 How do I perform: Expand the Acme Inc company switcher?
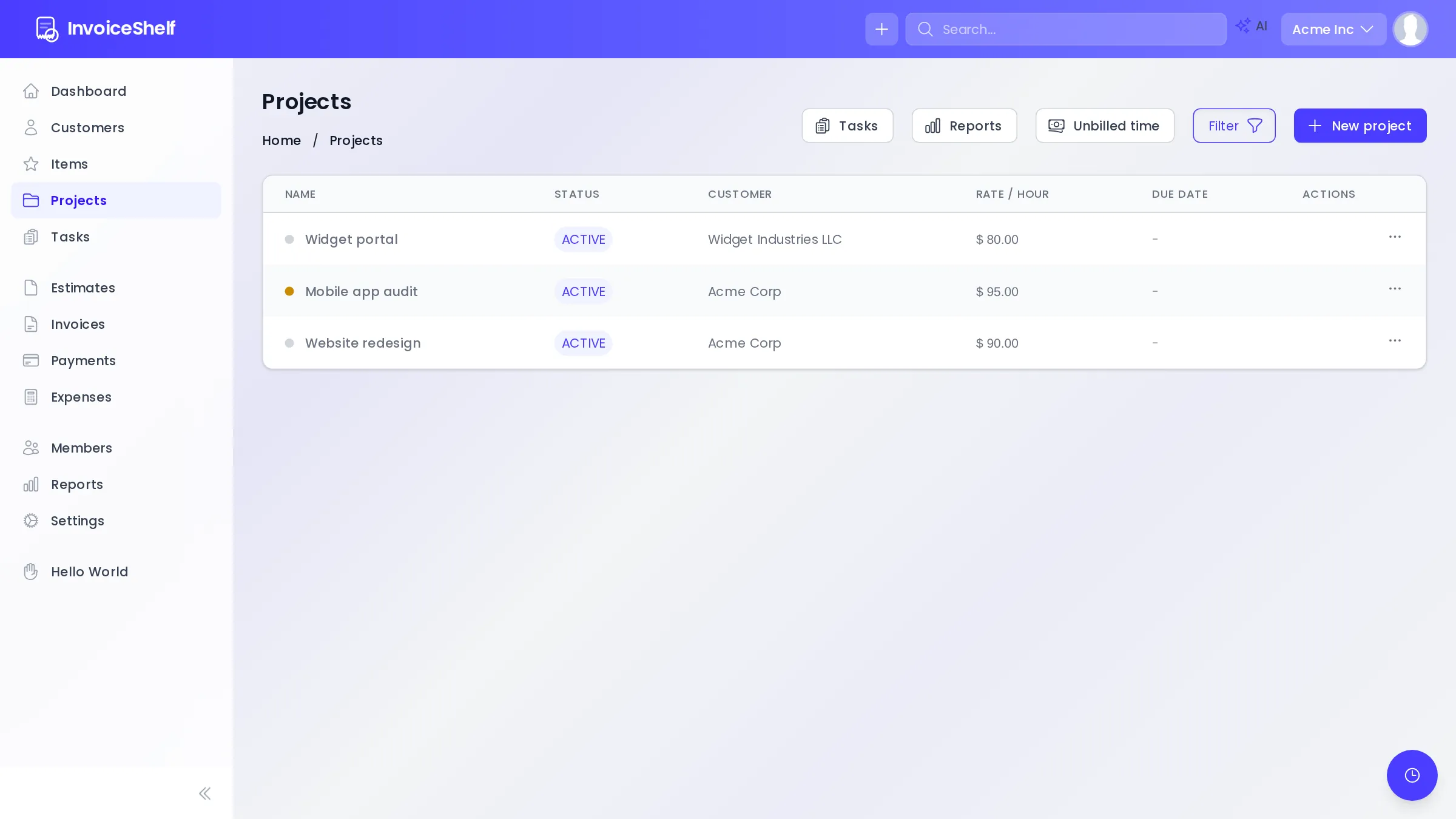(1333, 29)
